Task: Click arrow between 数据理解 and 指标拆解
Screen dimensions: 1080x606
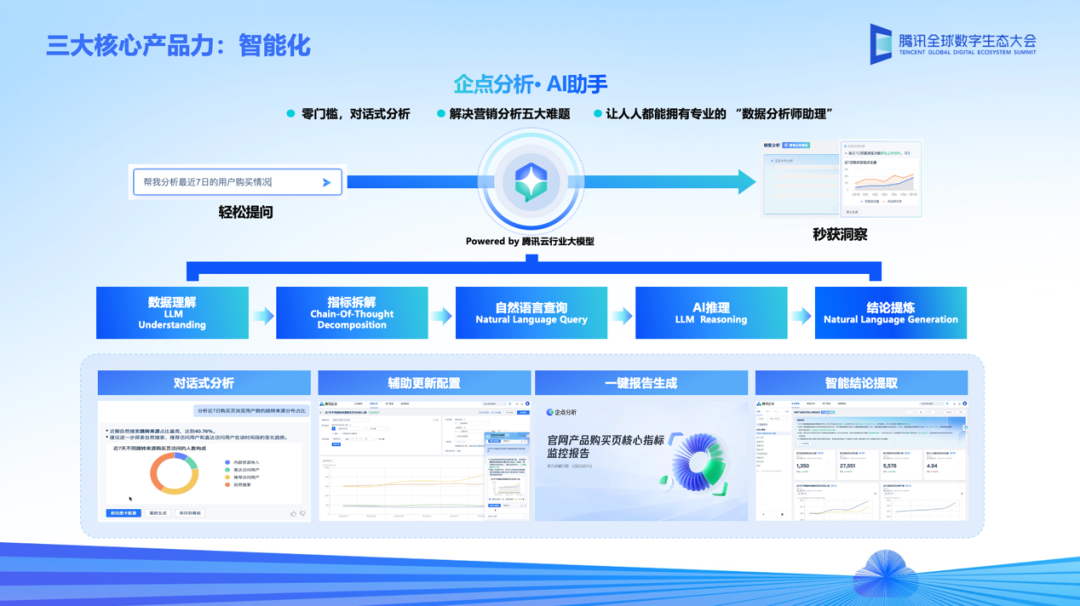Action: [262, 315]
